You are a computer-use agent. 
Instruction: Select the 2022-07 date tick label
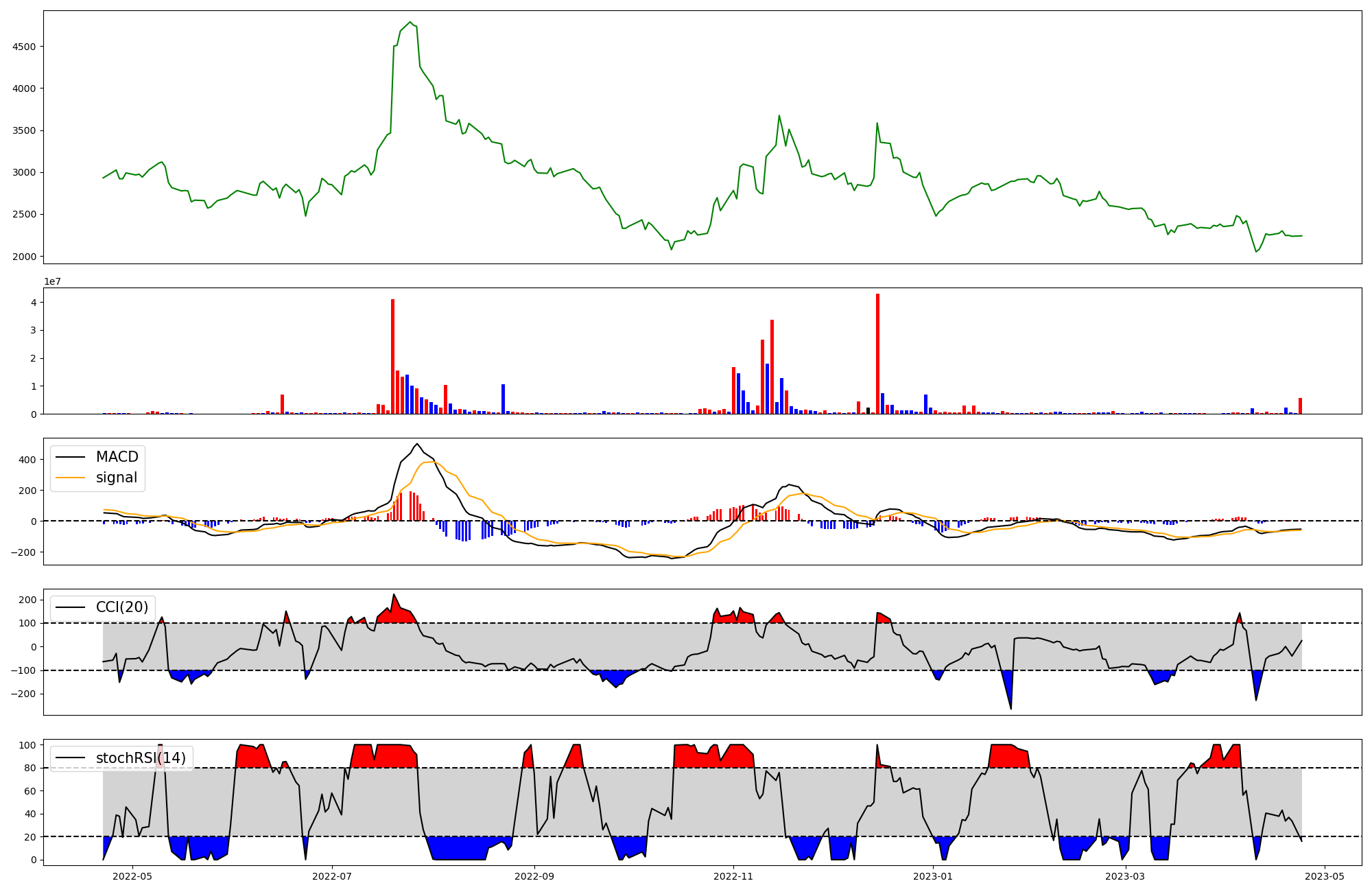[332, 876]
